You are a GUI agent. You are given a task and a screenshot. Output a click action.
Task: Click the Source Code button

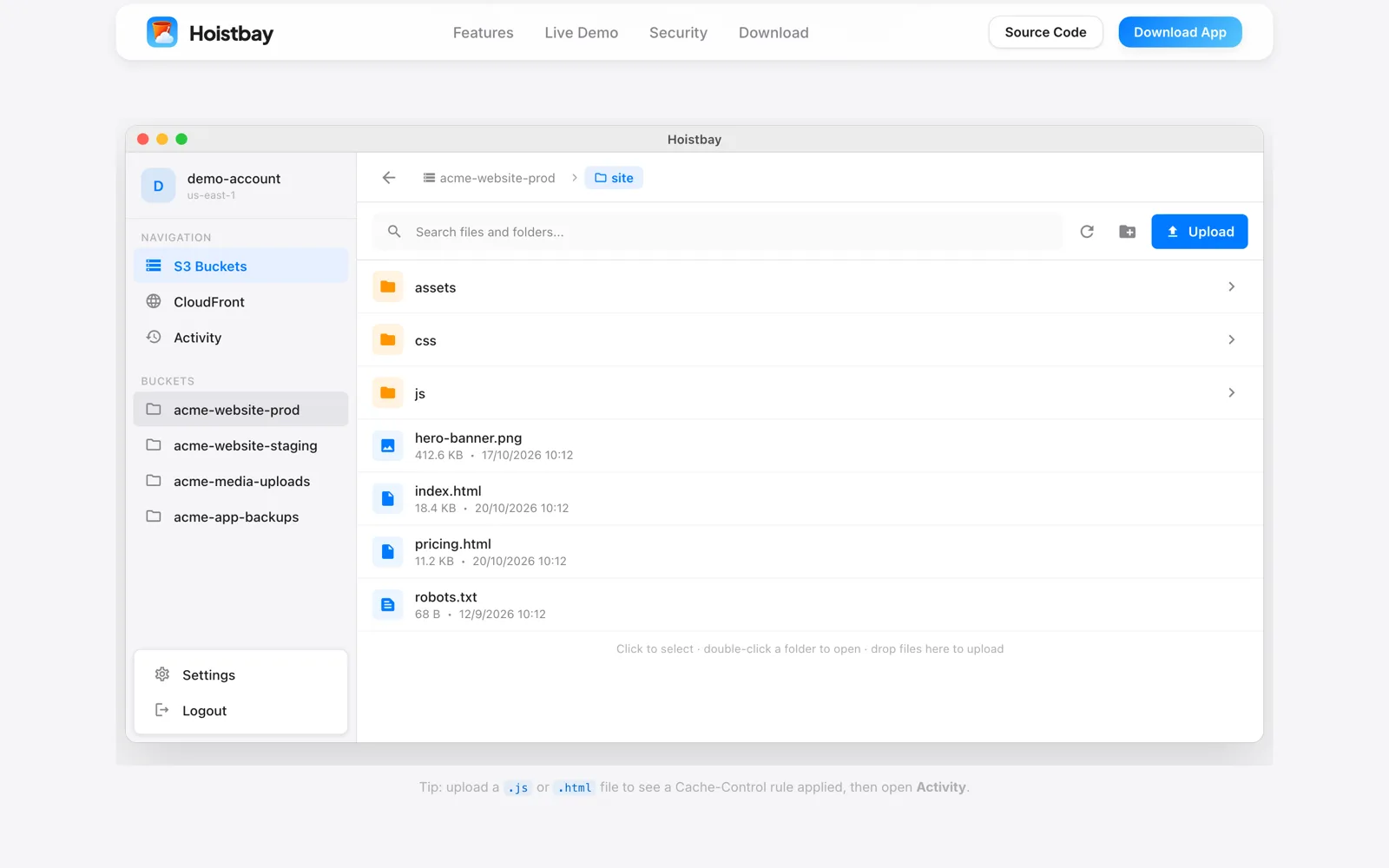click(x=1046, y=32)
